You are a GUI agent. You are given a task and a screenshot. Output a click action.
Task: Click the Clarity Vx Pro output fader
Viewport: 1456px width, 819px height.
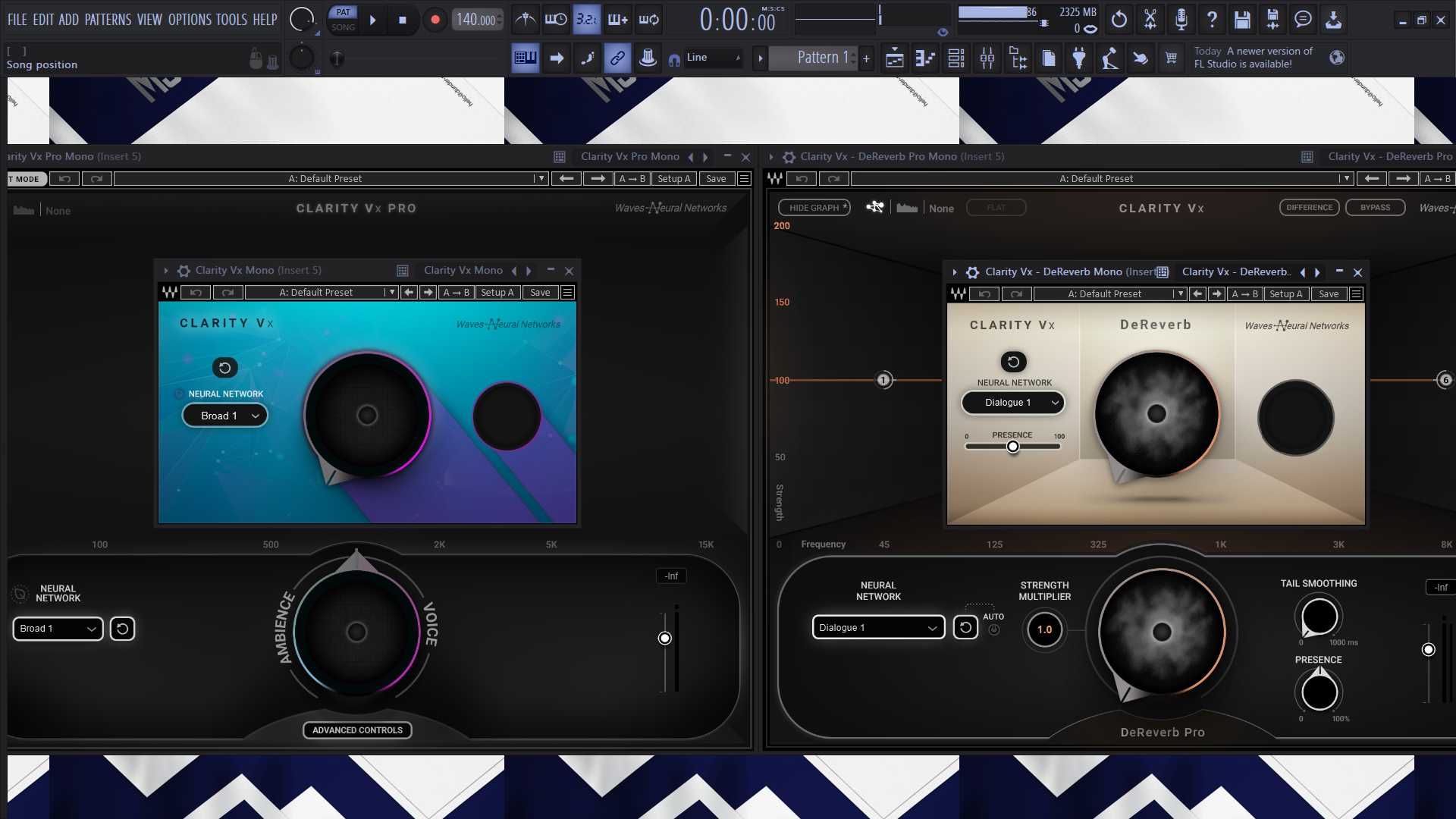[665, 639]
